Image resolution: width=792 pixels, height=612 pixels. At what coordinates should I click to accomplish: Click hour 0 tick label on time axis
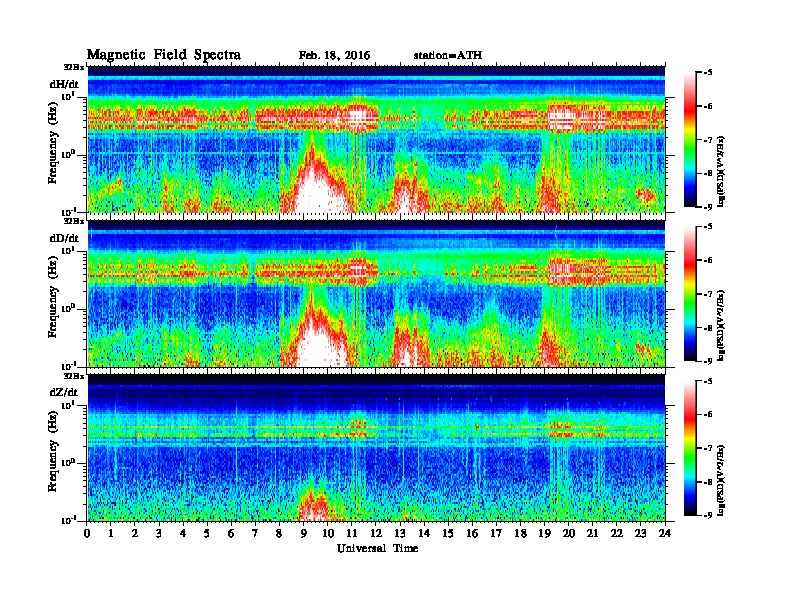point(87,533)
